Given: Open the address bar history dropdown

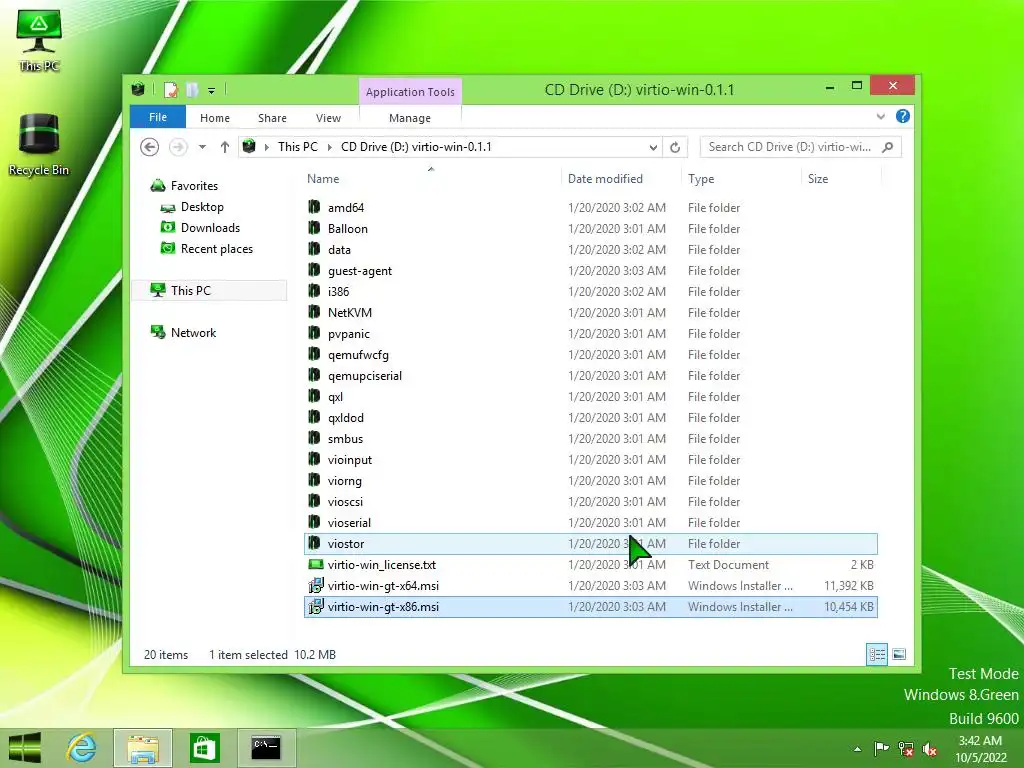Looking at the screenshot, I should (652, 147).
